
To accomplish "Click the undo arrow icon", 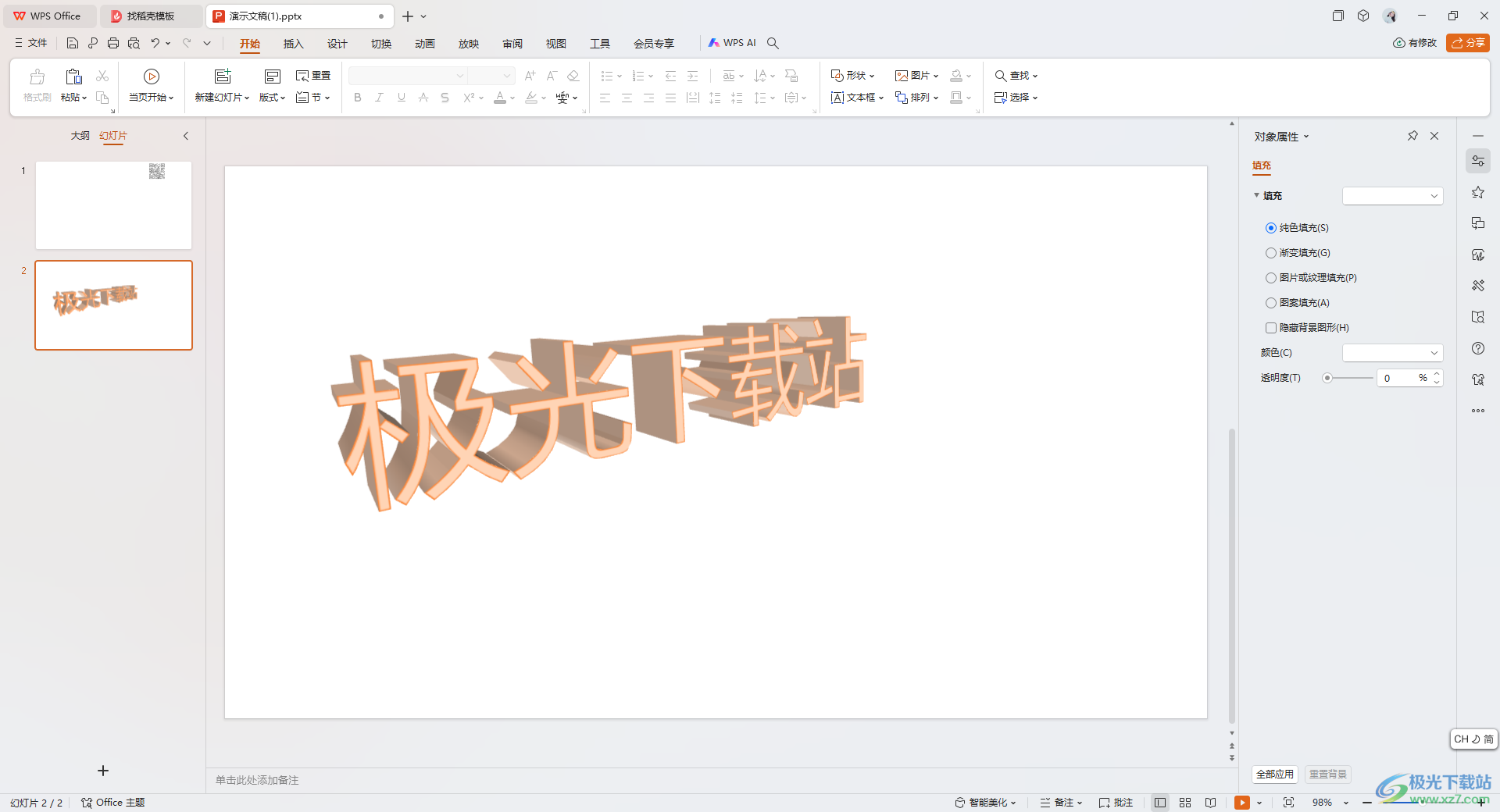I will [x=155, y=43].
